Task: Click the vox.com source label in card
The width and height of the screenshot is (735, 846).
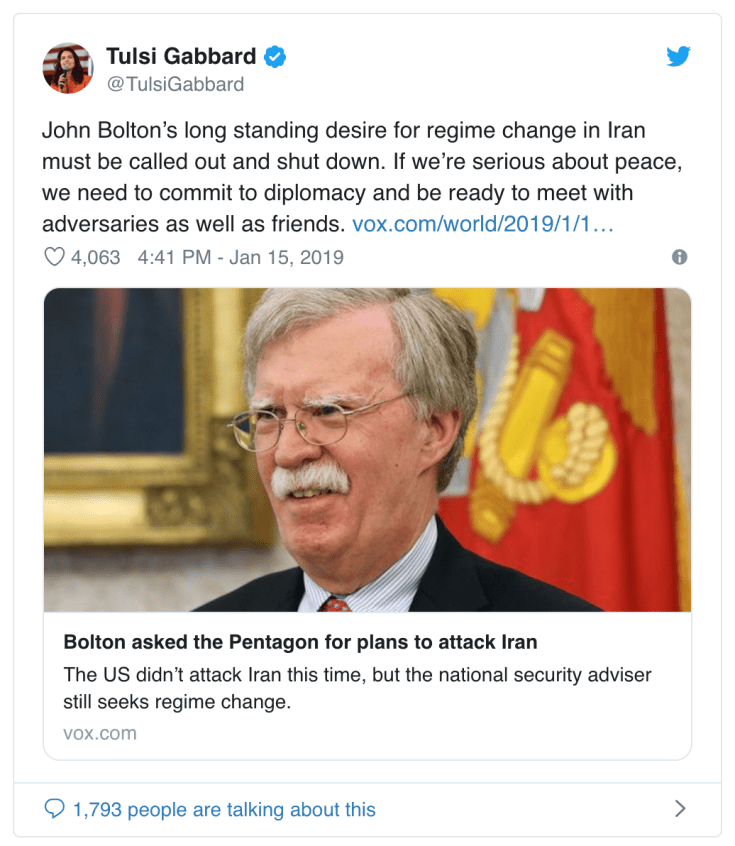Action: (100, 733)
